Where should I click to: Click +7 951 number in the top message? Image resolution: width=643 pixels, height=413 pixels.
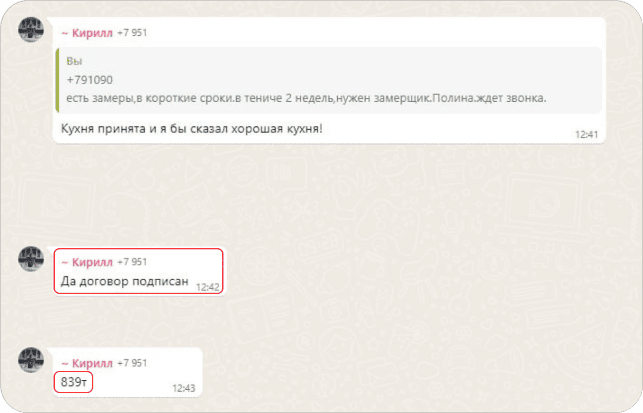(x=132, y=33)
